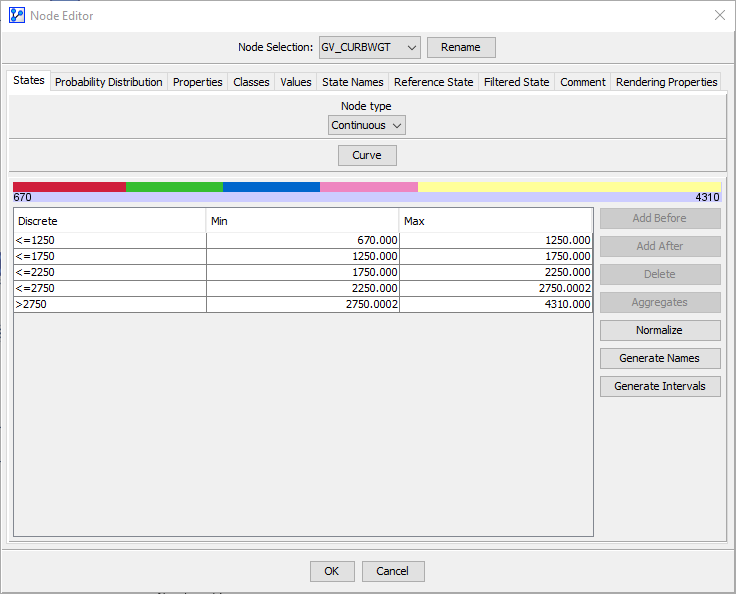Close the Node Editor dialog window
Screen dimensions: 736x594
click(719, 16)
